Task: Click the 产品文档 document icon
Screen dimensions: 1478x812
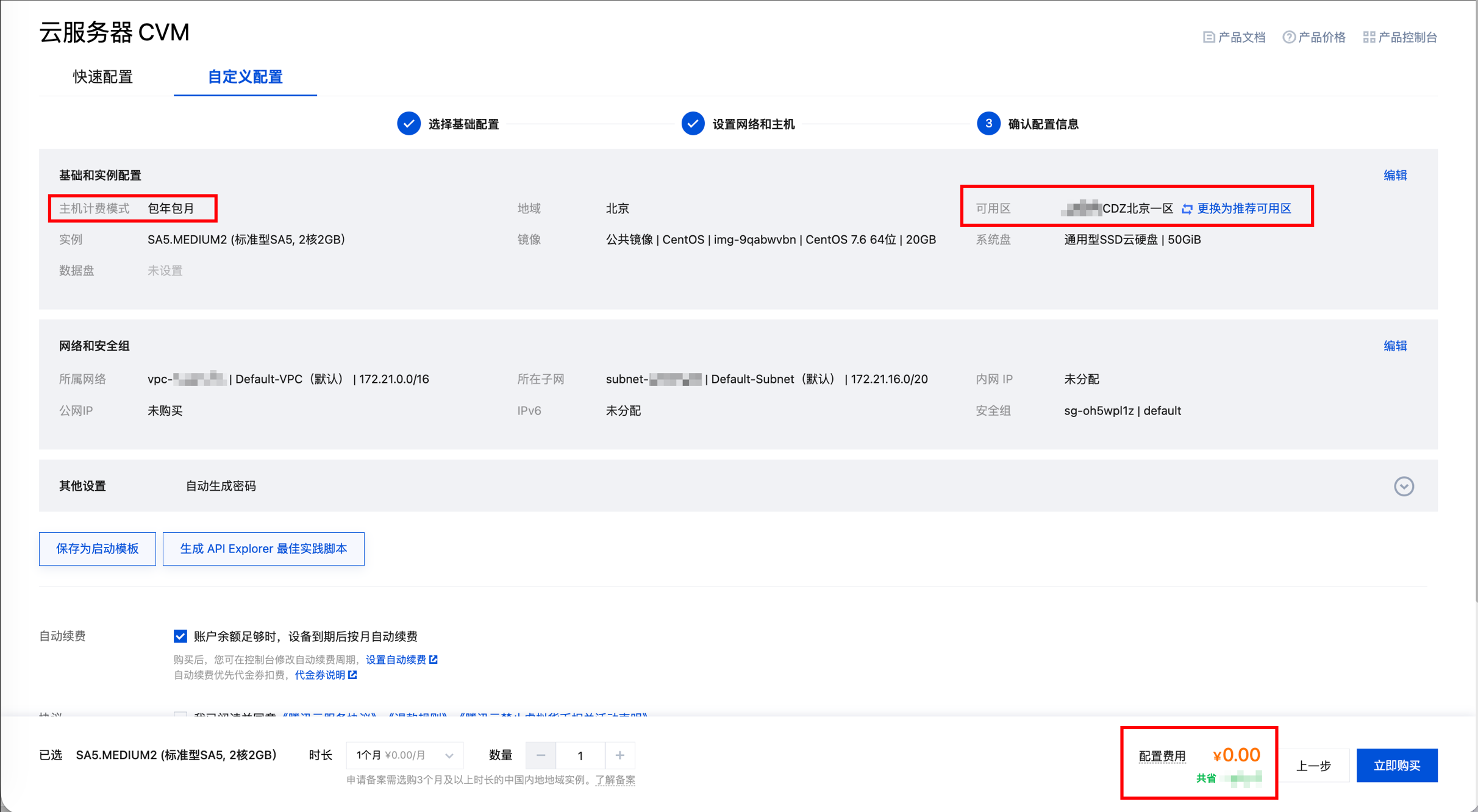Action: (x=1208, y=37)
